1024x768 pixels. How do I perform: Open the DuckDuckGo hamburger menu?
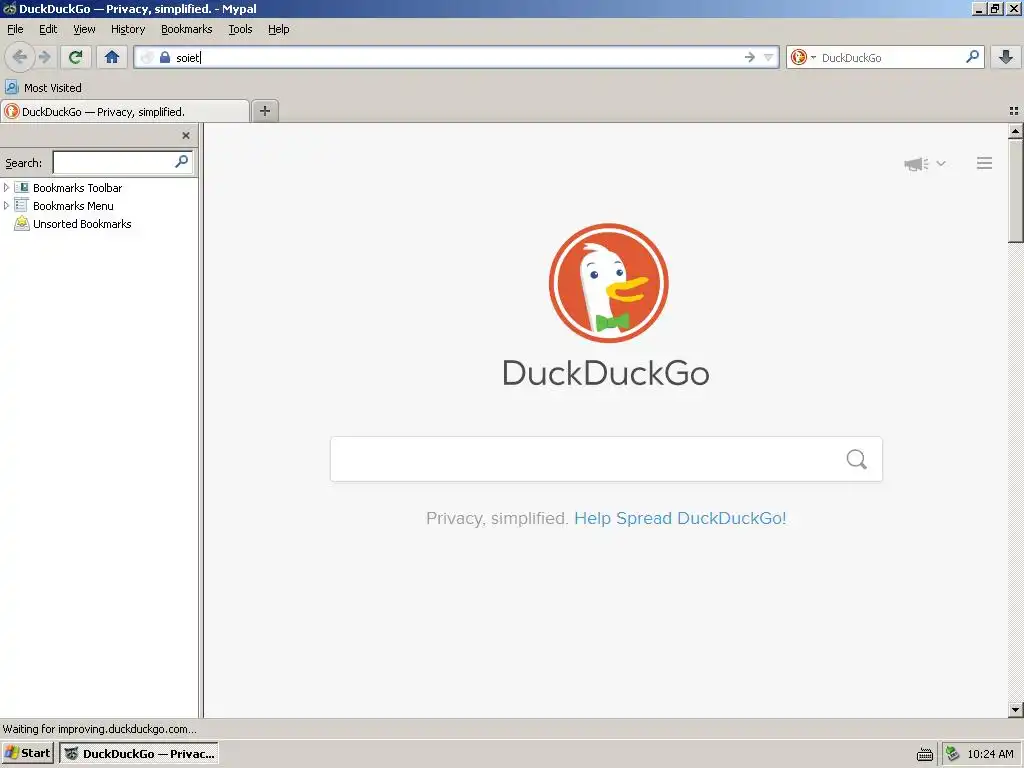[984, 163]
